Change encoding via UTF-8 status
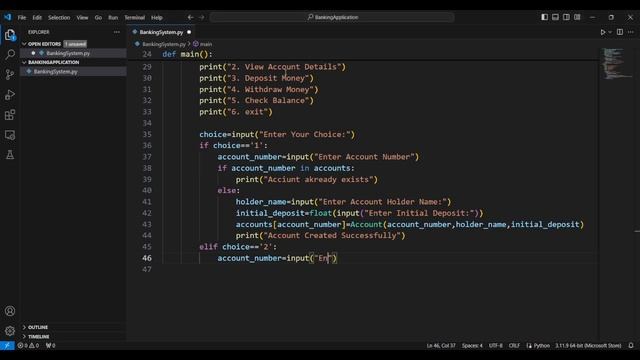Viewport: 640px width, 360px height. coord(496,345)
